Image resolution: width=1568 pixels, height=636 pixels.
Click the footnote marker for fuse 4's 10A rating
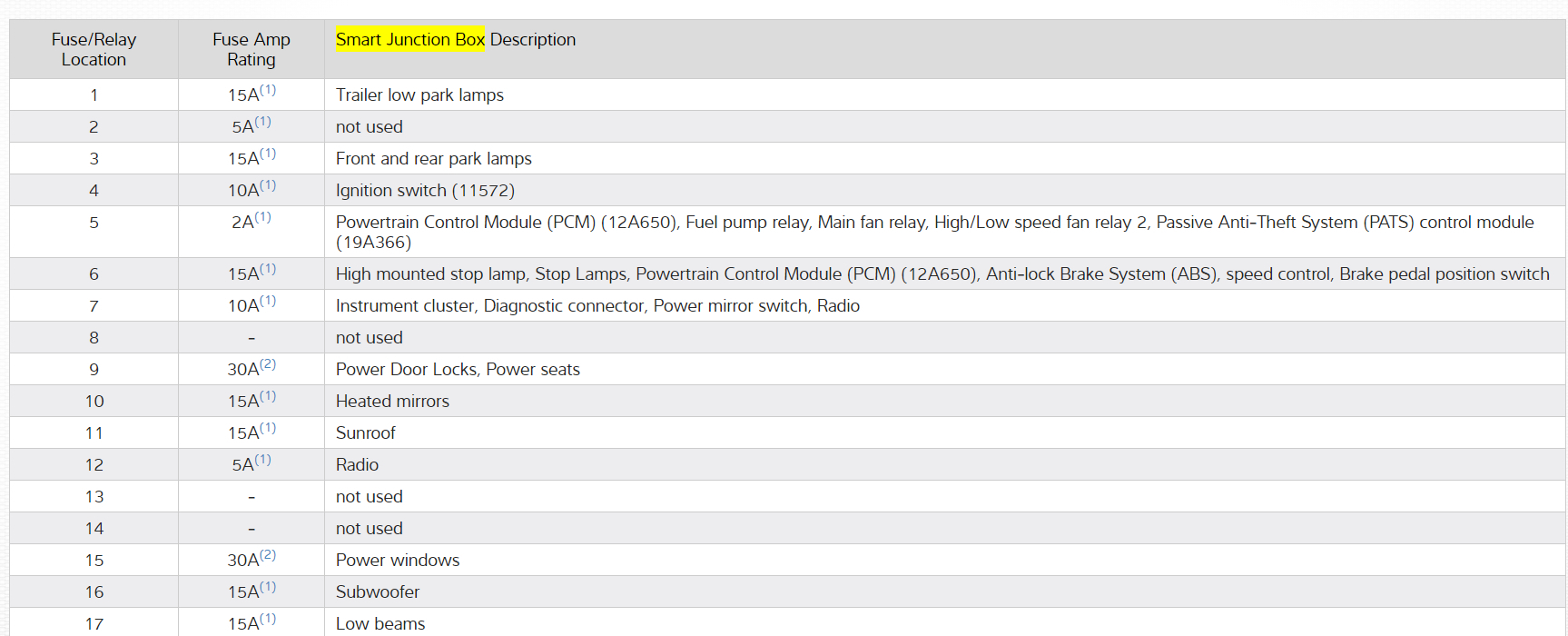click(268, 185)
